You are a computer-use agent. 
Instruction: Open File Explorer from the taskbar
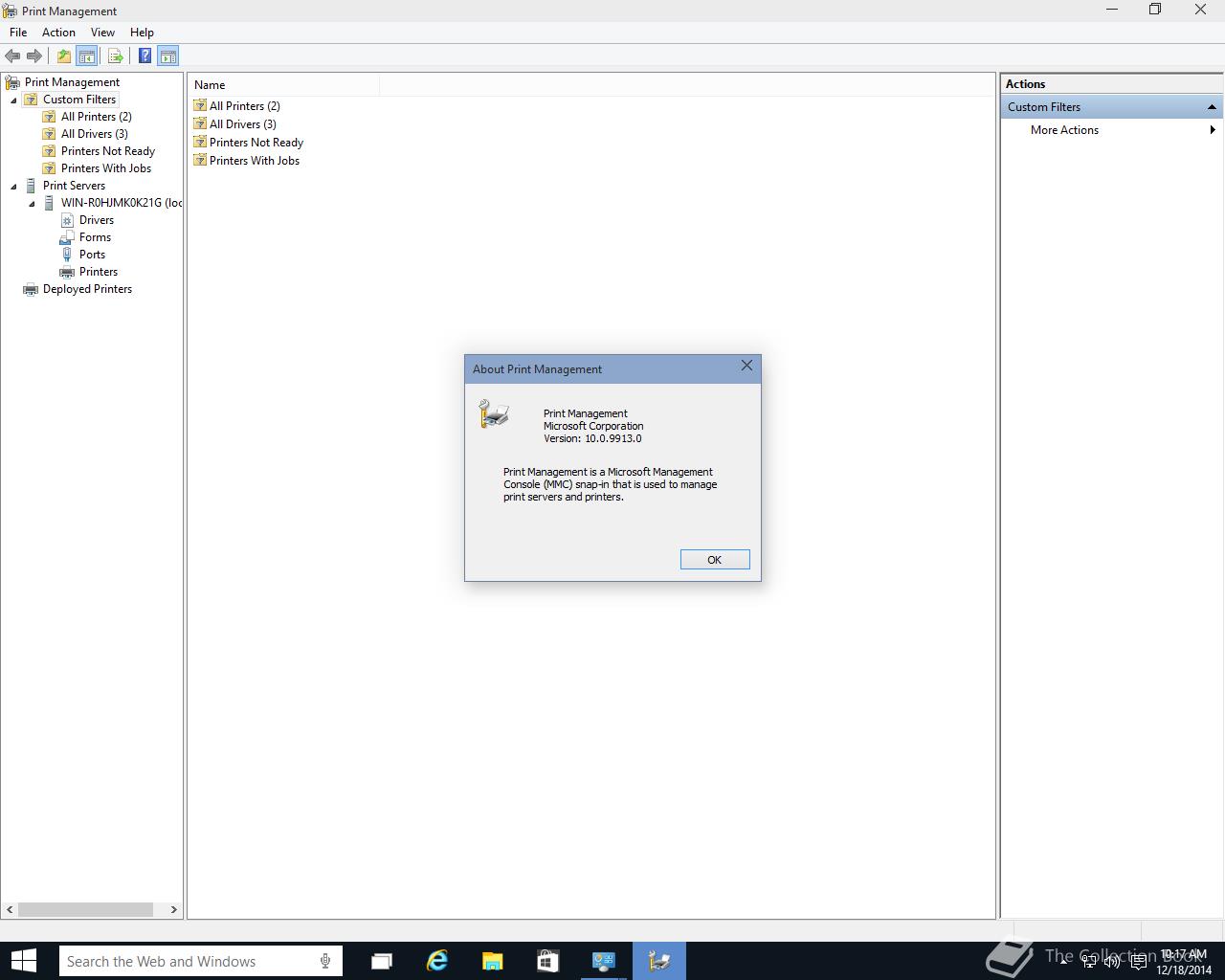click(x=492, y=961)
